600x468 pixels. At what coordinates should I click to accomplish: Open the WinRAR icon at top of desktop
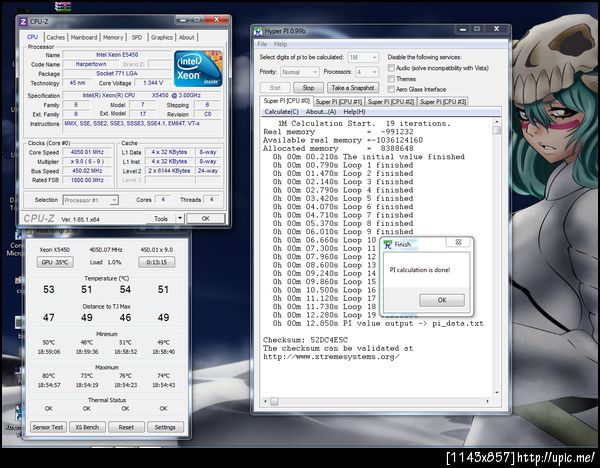(x=63, y=6)
